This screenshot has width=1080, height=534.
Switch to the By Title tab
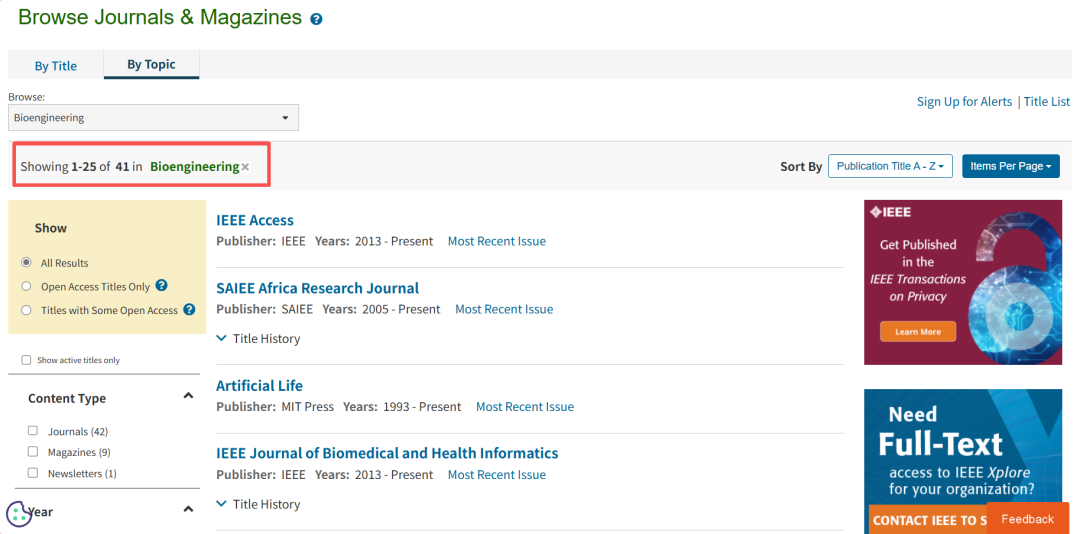[56, 66]
